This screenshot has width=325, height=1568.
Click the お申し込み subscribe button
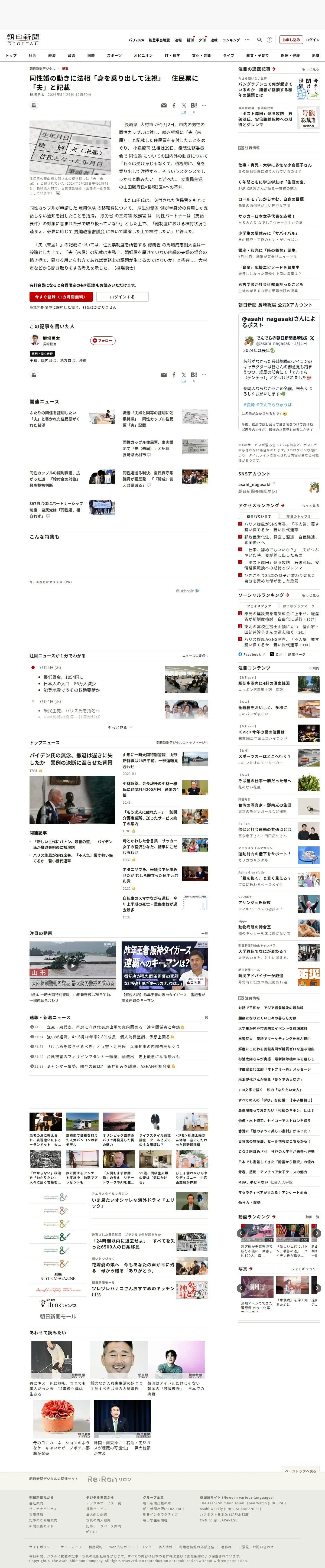291,40
